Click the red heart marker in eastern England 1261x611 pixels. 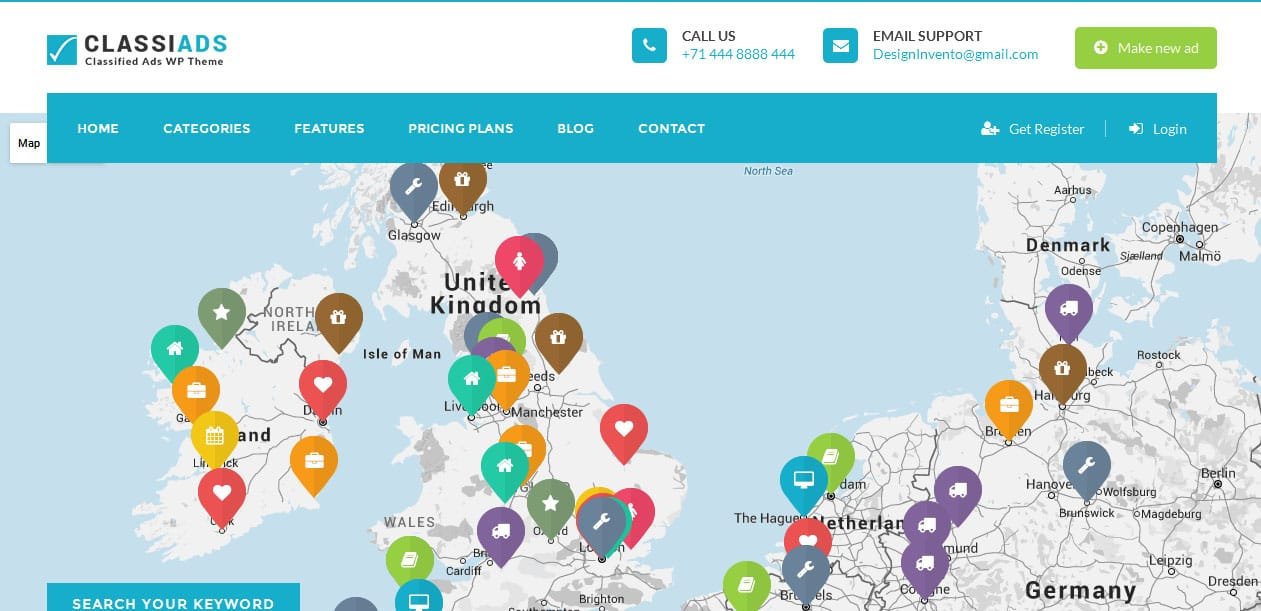coord(623,432)
